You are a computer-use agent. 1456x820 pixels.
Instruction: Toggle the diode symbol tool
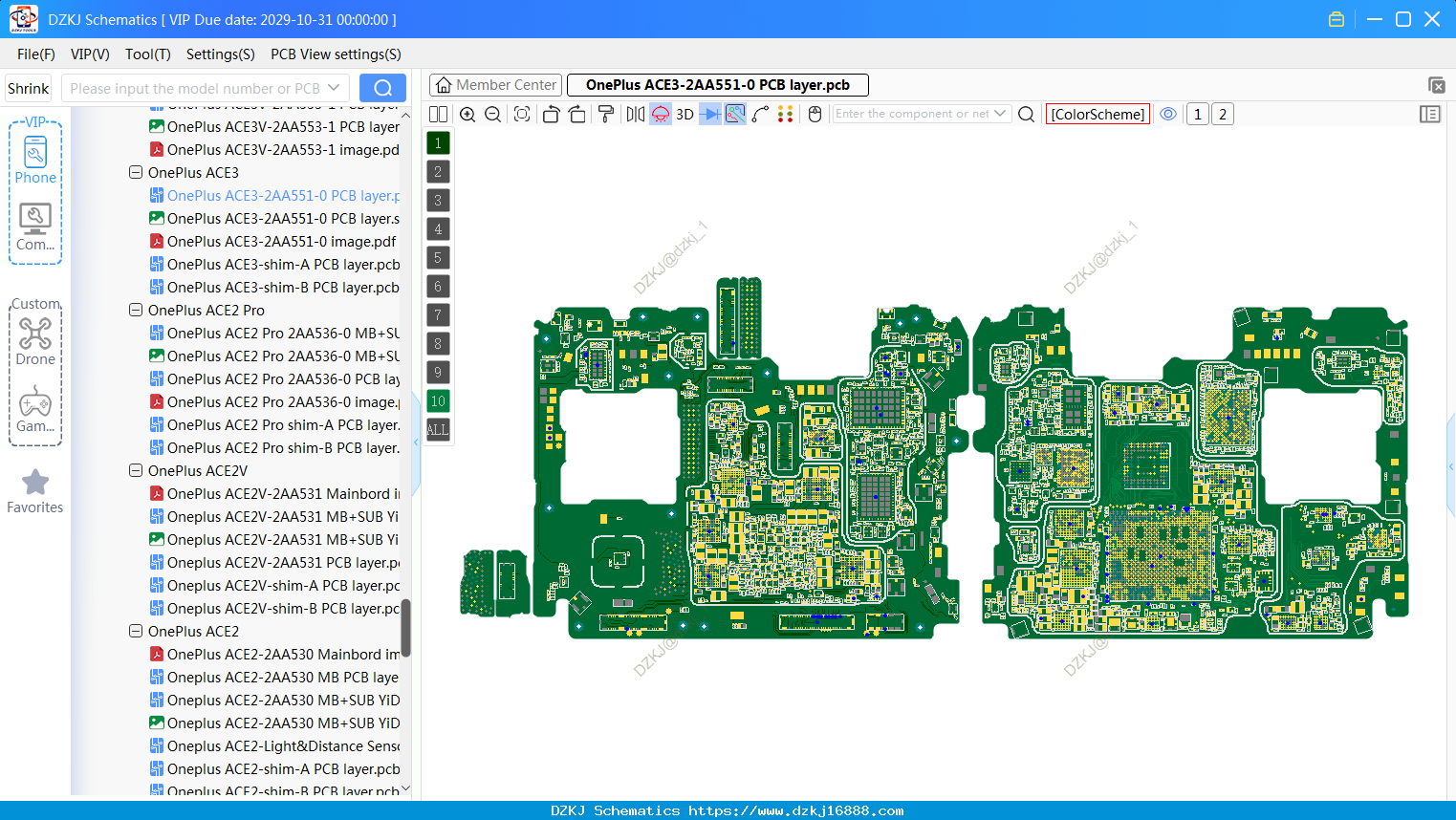click(710, 115)
